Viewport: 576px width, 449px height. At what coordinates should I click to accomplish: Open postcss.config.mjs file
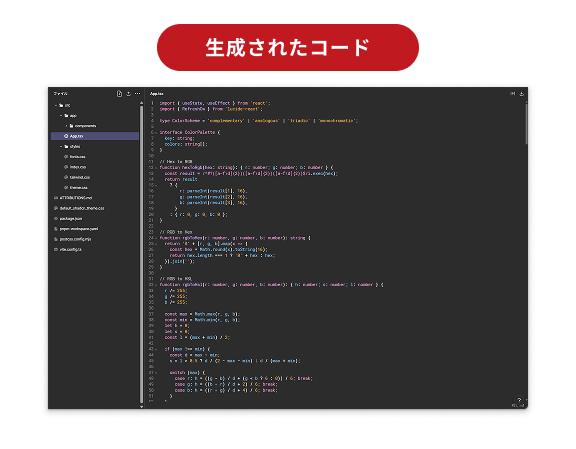click(x=73, y=239)
